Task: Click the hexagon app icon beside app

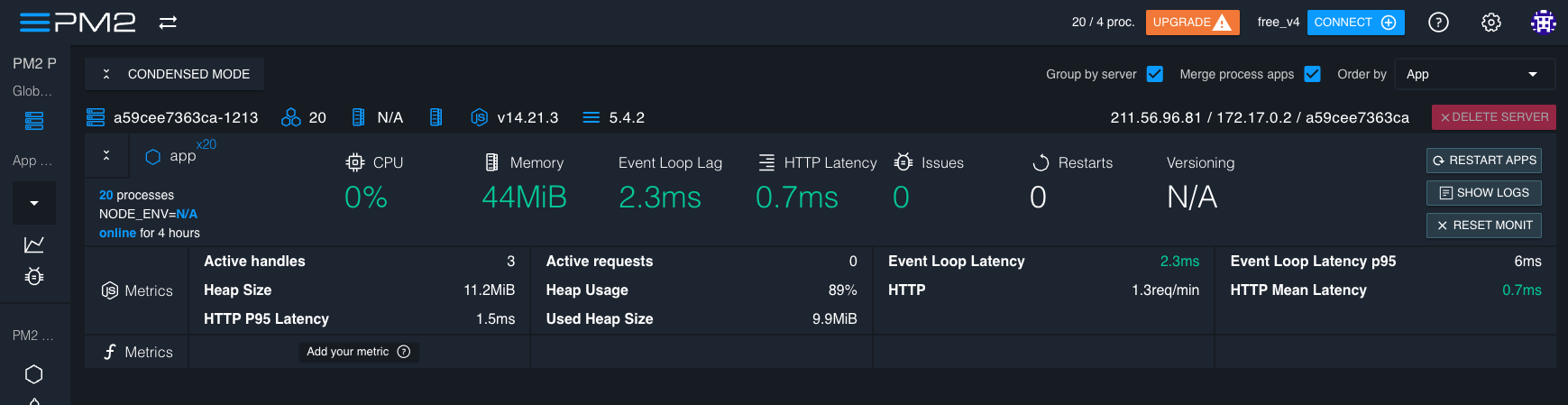Action: click(x=153, y=157)
